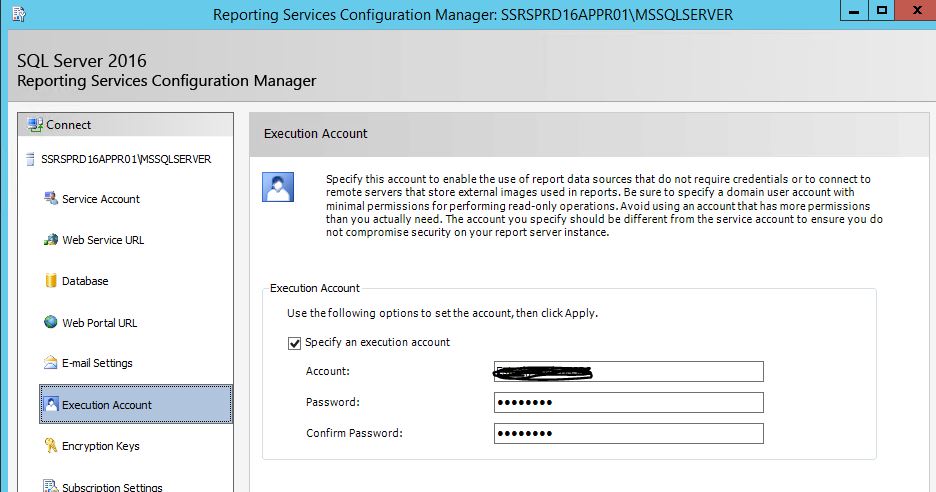Click the Subscription Settings icon
Viewport: 936px width, 492px height.
click(51, 486)
